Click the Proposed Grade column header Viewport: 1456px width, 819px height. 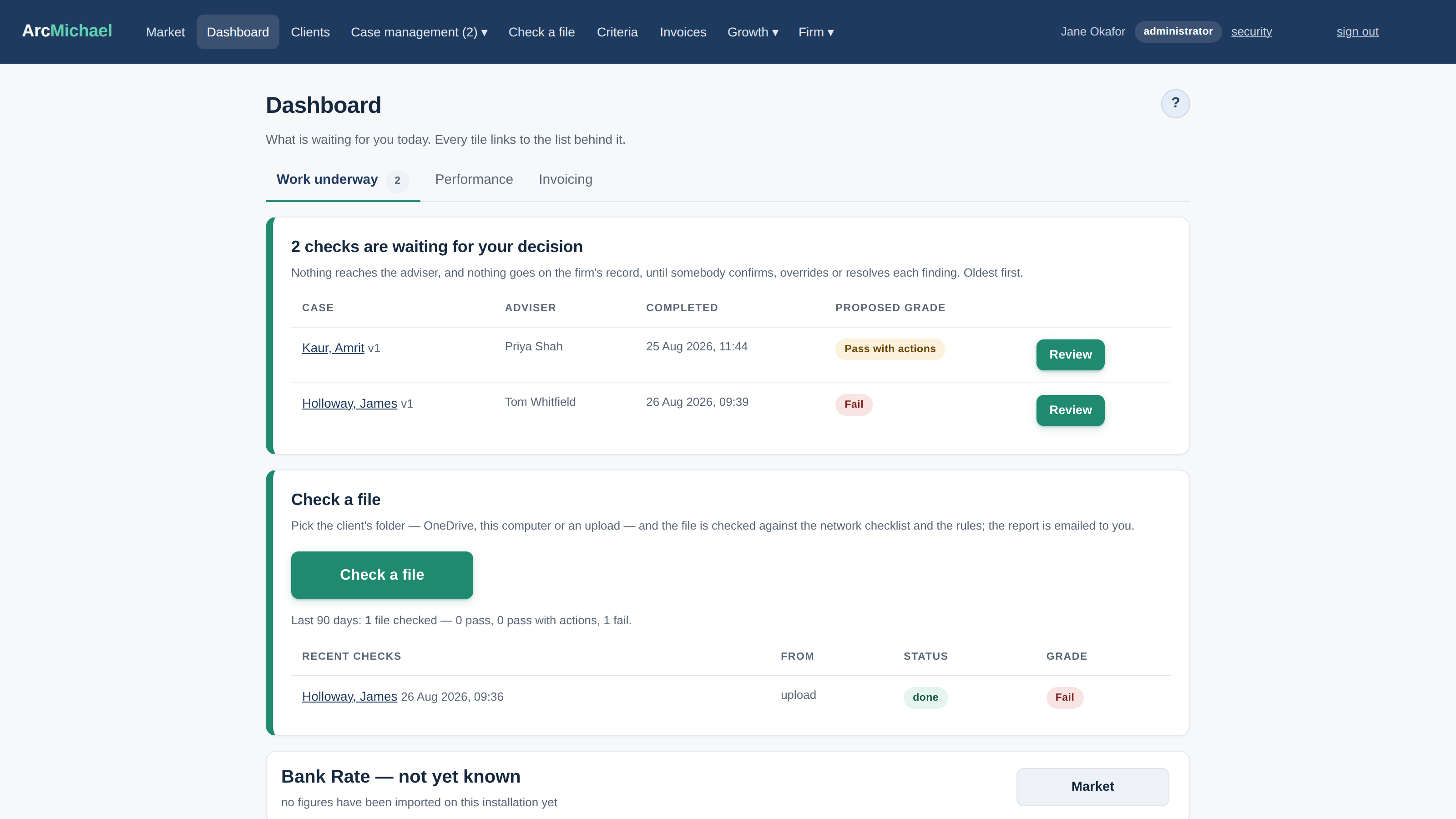point(890,308)
